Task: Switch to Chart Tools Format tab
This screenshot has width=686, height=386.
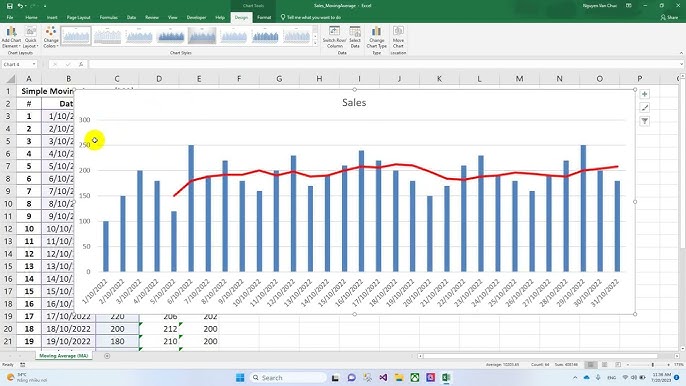Action: 264,18
